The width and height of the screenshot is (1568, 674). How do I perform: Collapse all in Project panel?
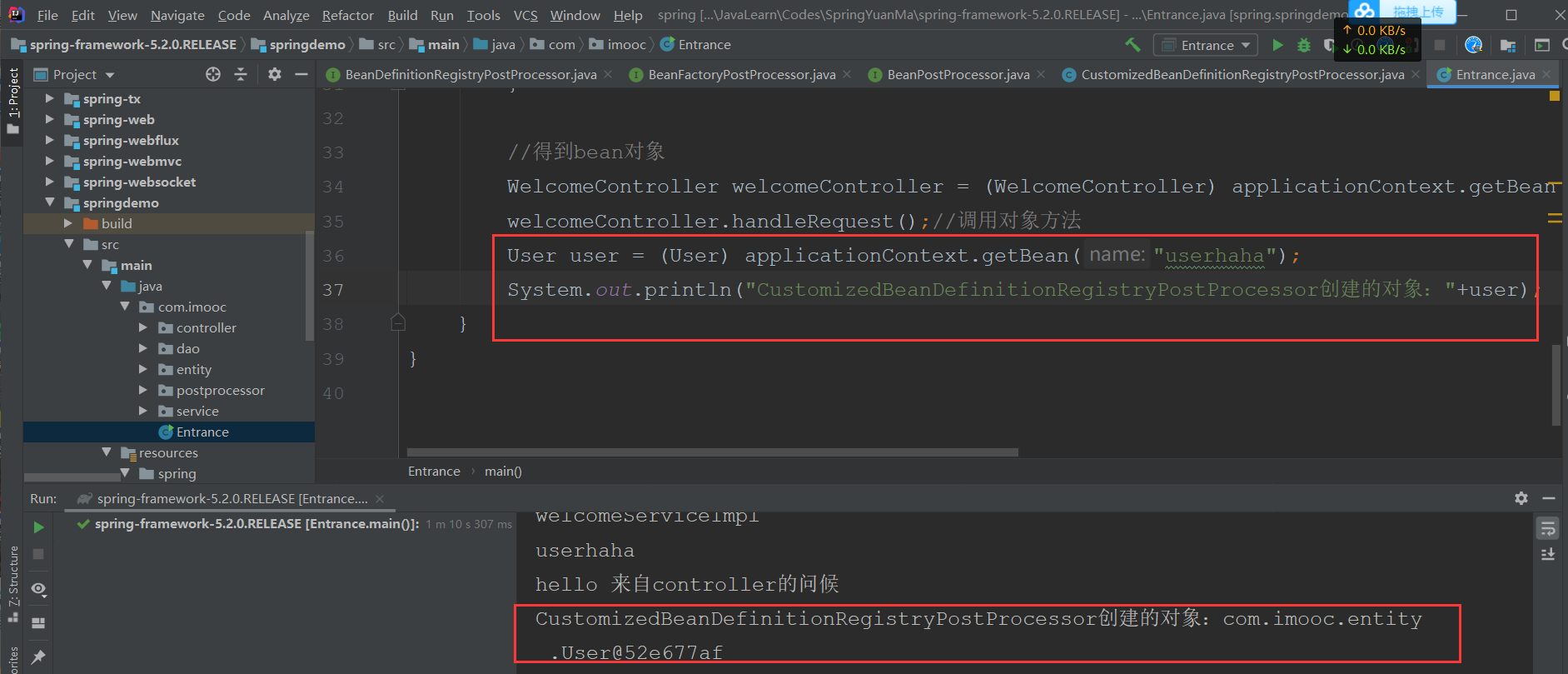point(241,74)
